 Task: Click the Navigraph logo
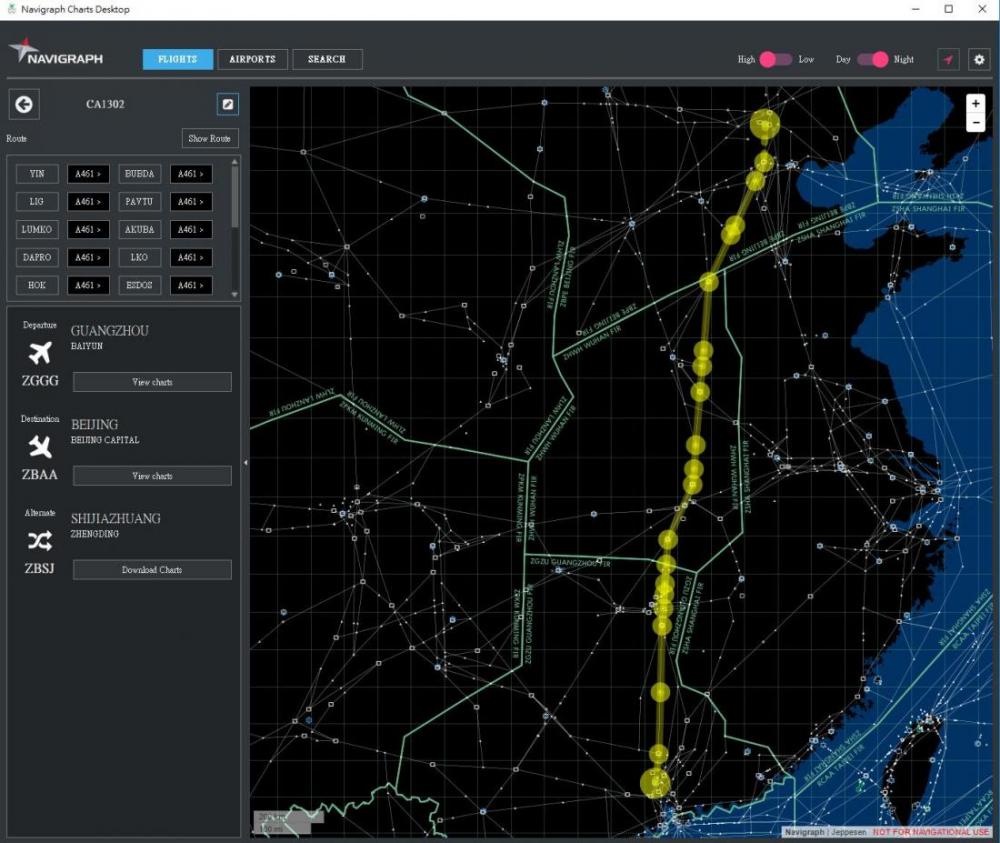(55, 52)
